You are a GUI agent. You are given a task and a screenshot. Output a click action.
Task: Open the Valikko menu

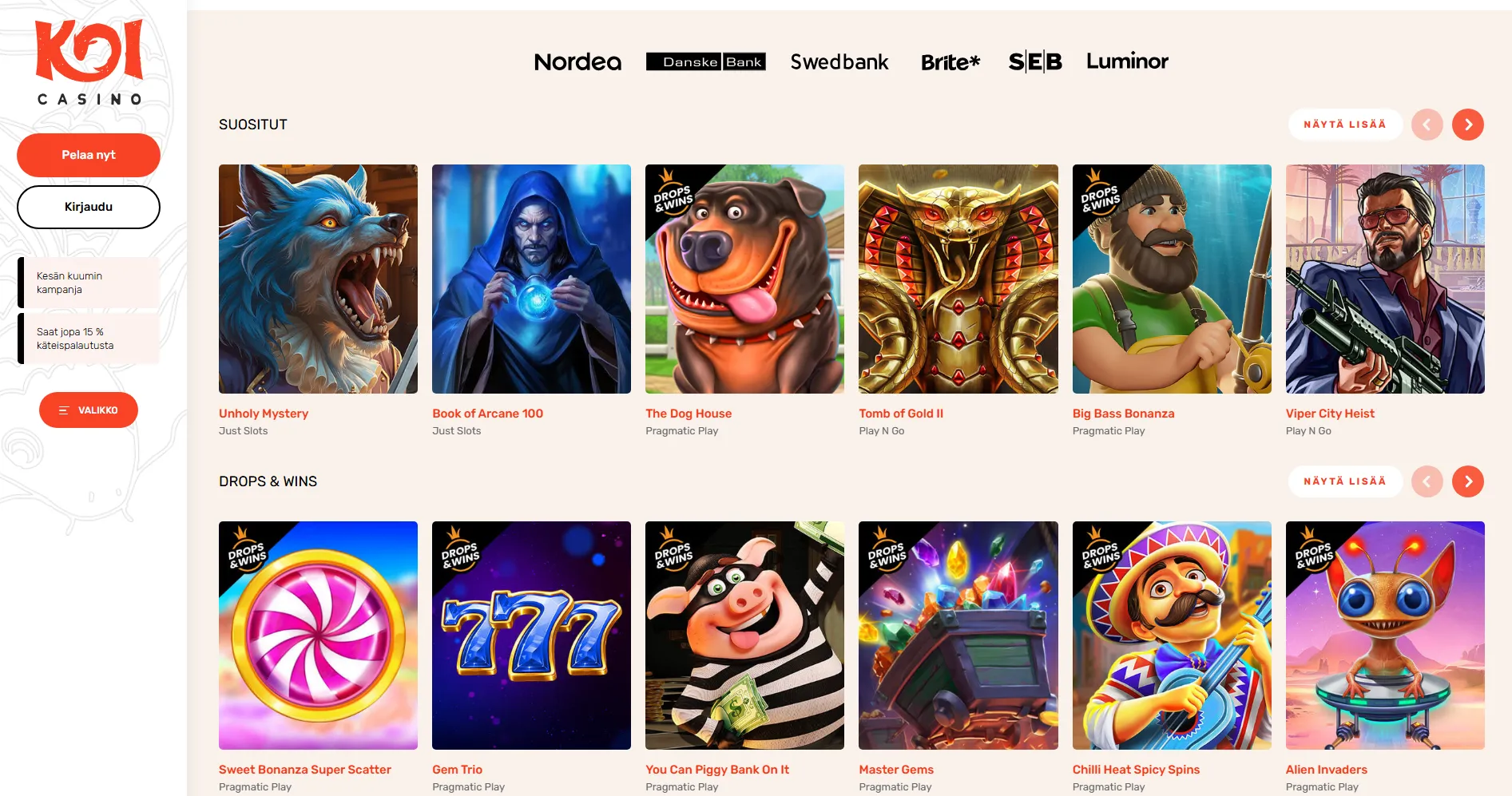tap(89, 410)
